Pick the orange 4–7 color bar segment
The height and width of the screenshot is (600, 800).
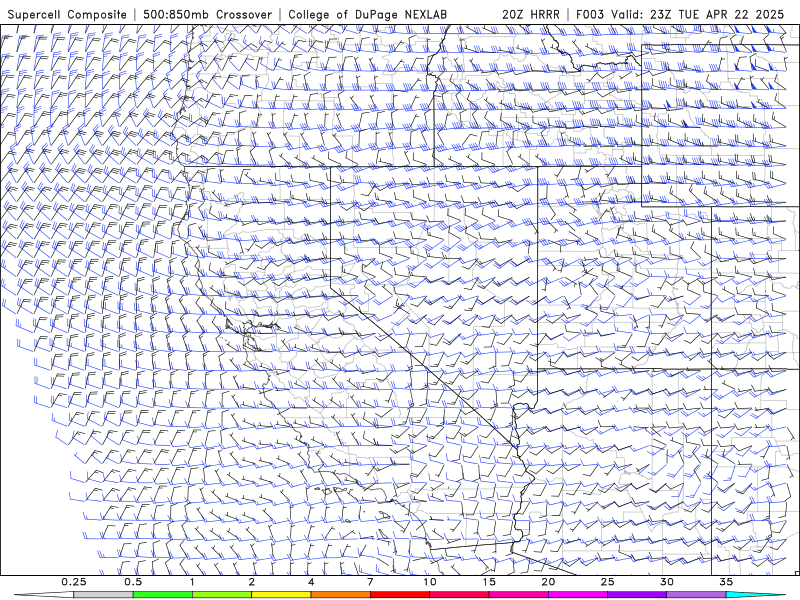(x=340, y=595)
